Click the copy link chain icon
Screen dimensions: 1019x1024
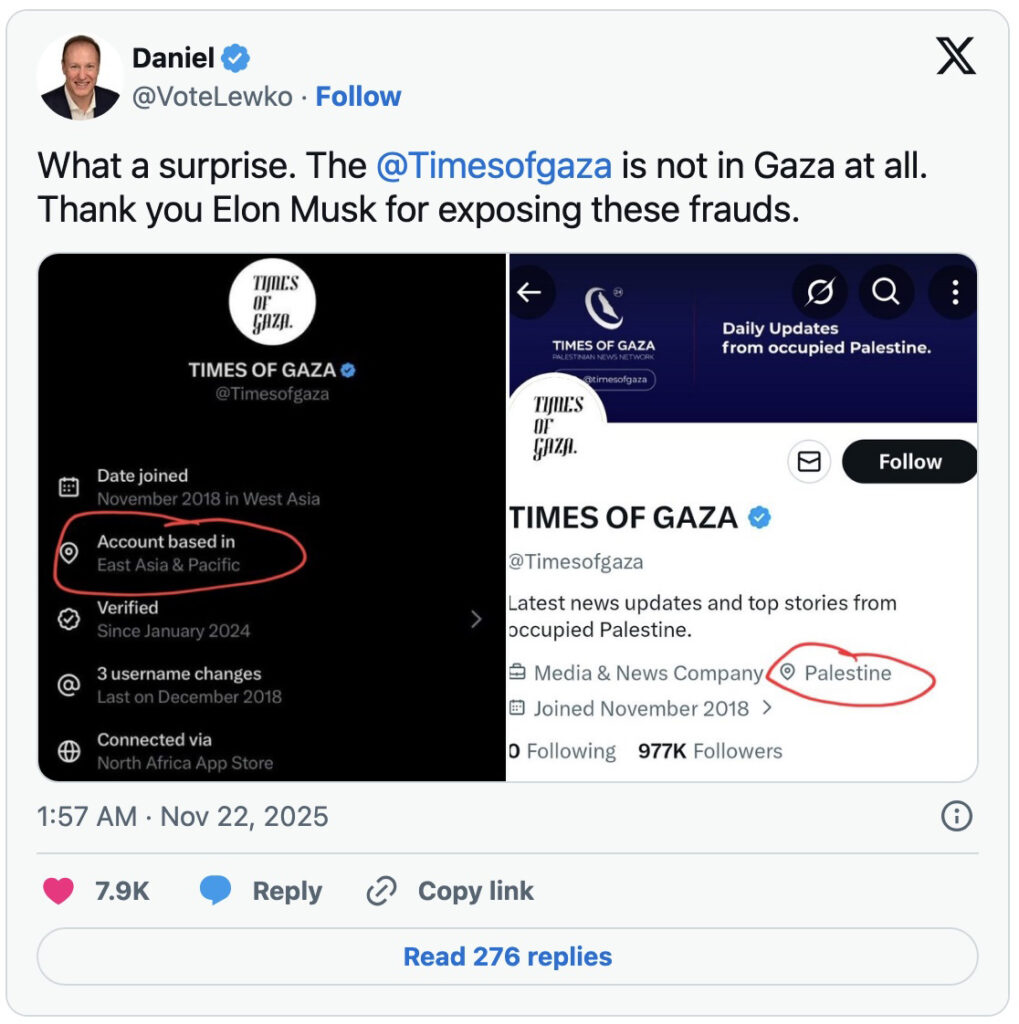pos(382,890)
